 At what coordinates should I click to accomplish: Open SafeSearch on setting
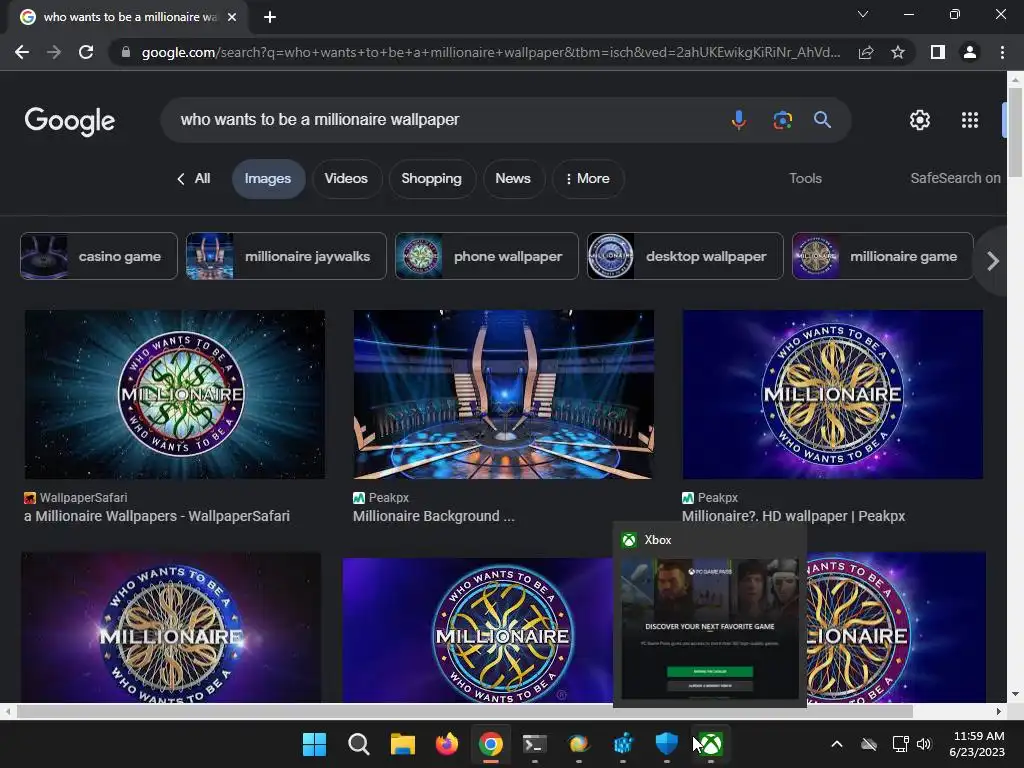click(x=955, y=178)
